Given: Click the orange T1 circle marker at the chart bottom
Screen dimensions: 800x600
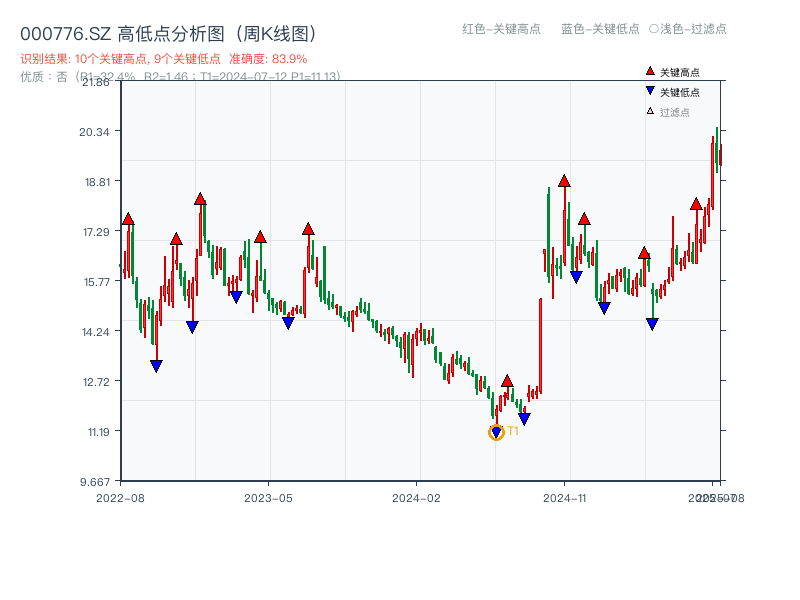Looking at the screenshot, I should [497, 432].
